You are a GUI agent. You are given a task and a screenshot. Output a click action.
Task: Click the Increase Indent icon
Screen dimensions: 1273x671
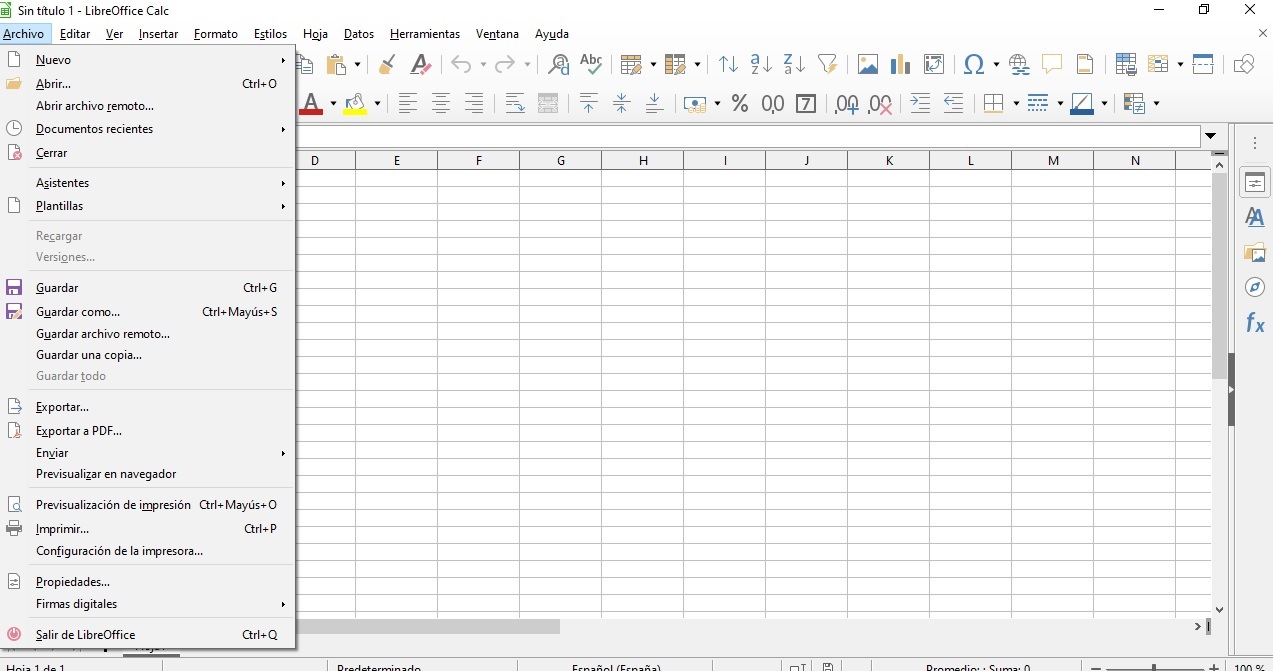(921, 103)
